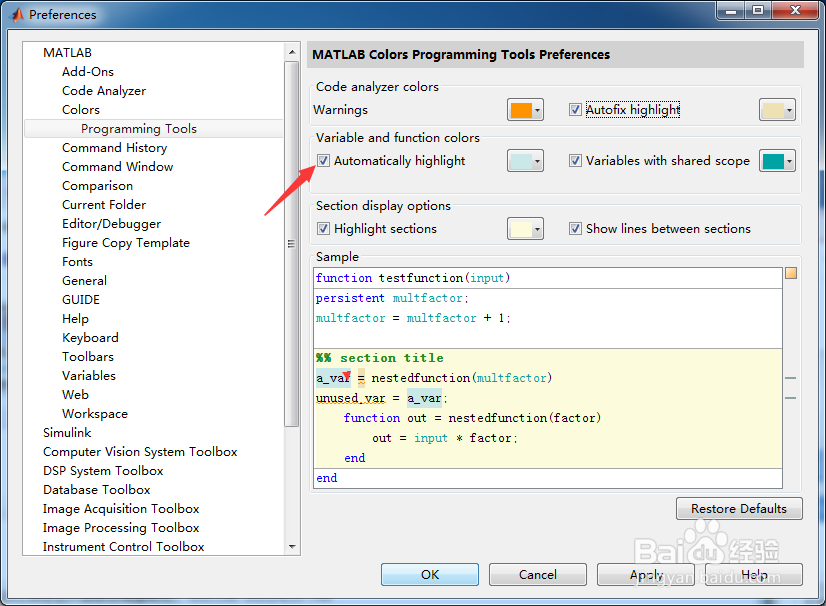This screenshot has height=606, width=826.
Task: Select Comparison in the tree
Action: coord(97,185)
